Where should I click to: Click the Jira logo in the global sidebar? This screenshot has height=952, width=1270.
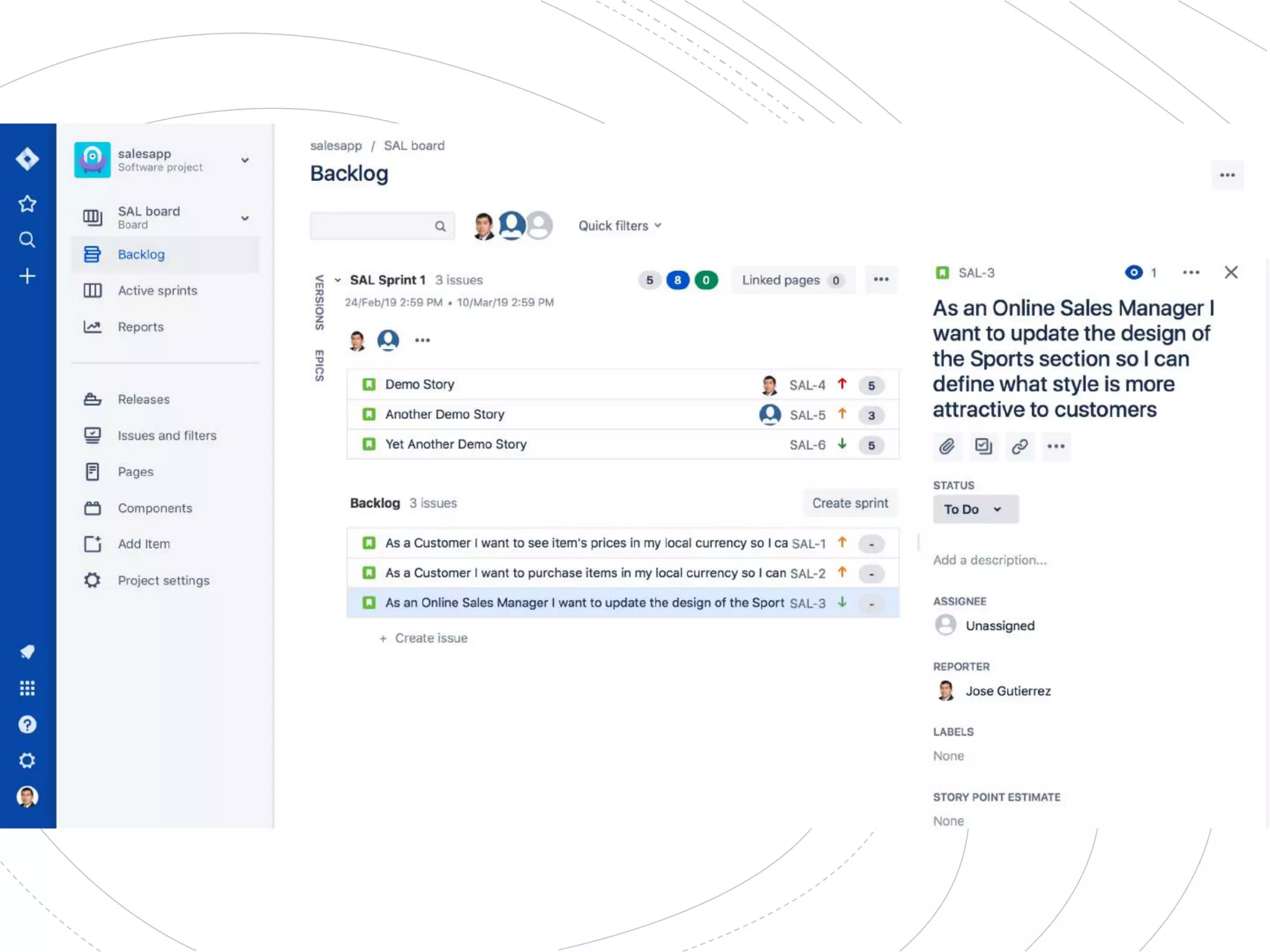tap(27, 159)
